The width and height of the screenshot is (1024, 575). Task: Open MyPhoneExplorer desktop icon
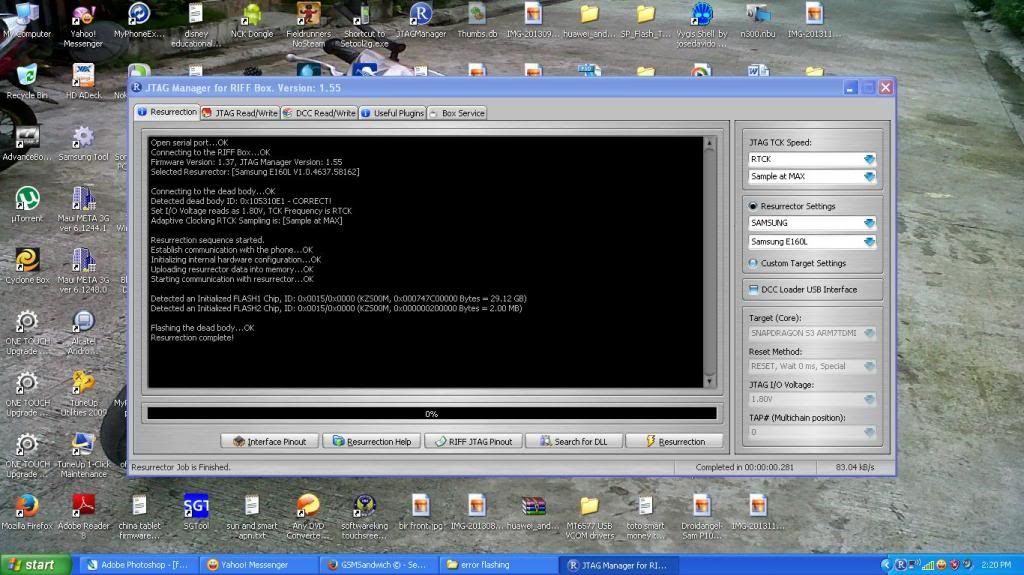[x=139, y=22]
